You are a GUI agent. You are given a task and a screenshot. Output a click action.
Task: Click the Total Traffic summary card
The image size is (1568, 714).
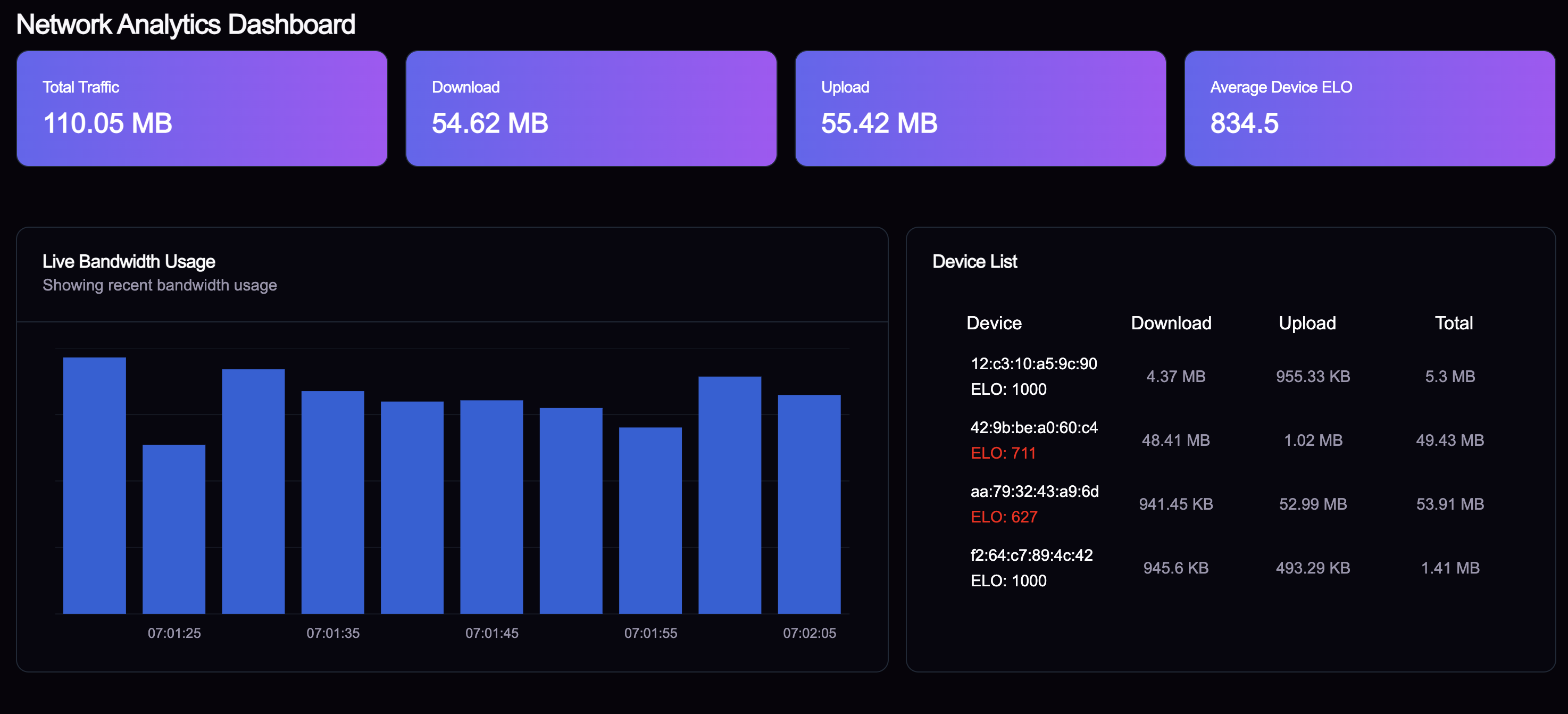[202, 109]
